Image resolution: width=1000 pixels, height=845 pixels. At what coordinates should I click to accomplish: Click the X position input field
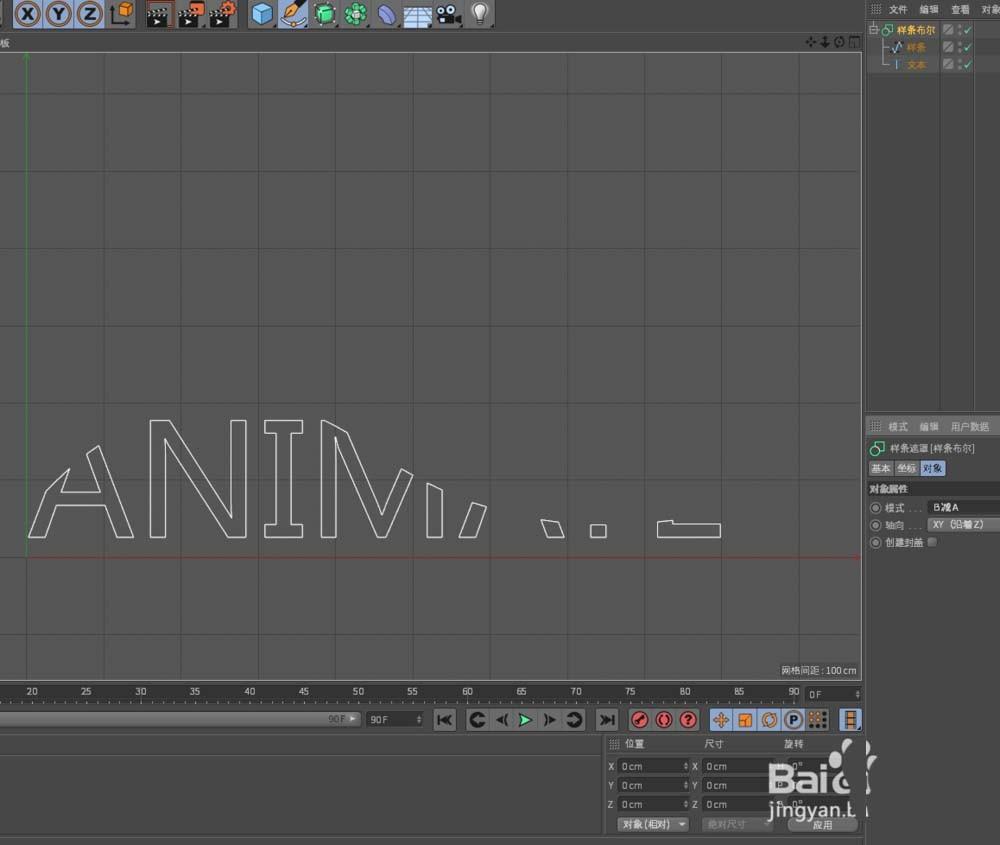[650, 766]
